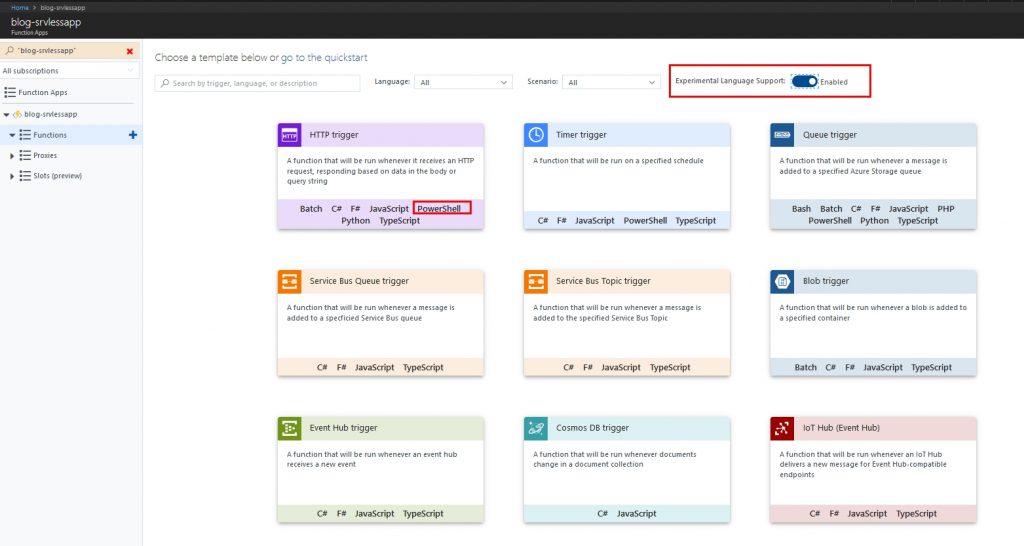Image resolution: width=1024 pixels, height=546 pixels.
Task: Open the Language dropdown
Action: (x=463, y=82)
